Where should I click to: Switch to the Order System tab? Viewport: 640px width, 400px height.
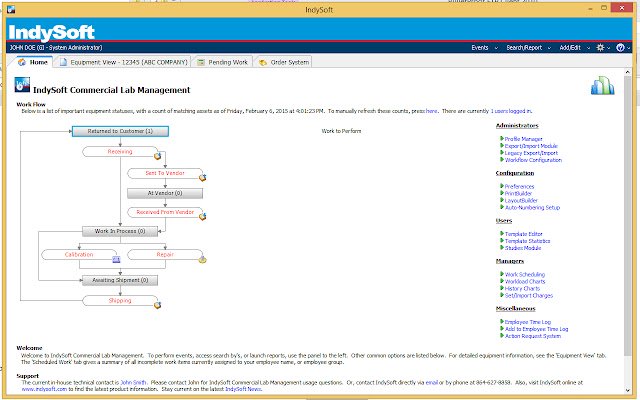pos(284,62)
